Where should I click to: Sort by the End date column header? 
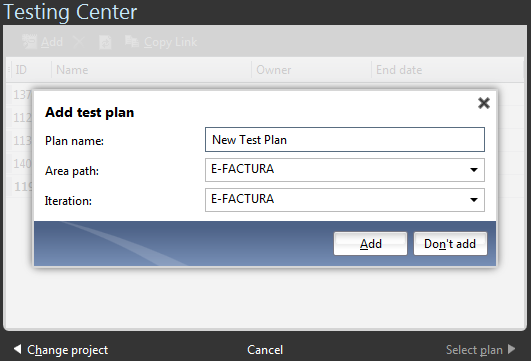(399, 70)
